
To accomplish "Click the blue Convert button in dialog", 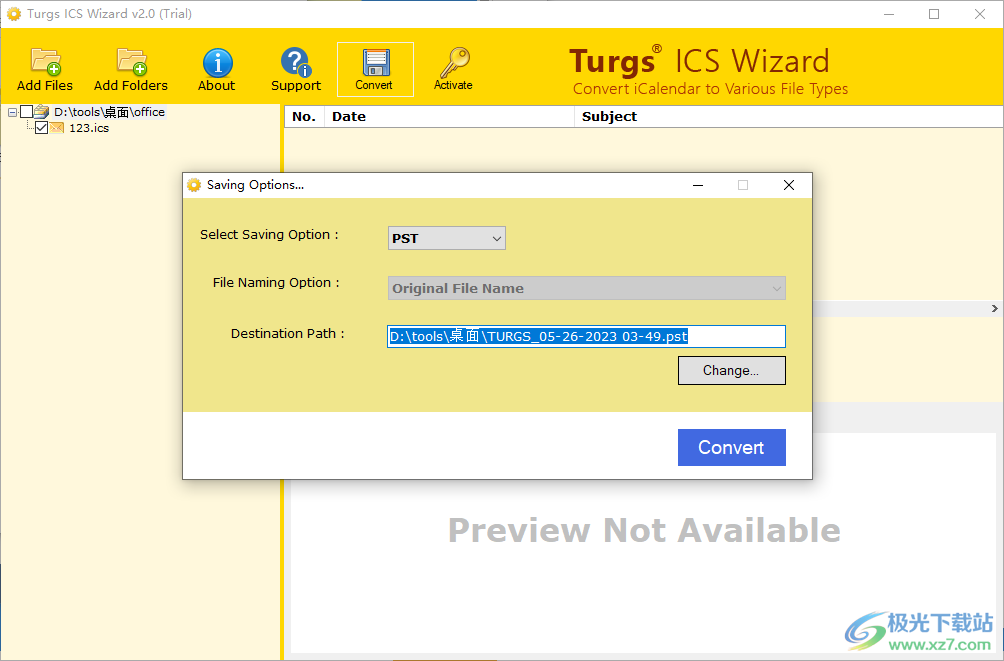I will tap(731, 447).
